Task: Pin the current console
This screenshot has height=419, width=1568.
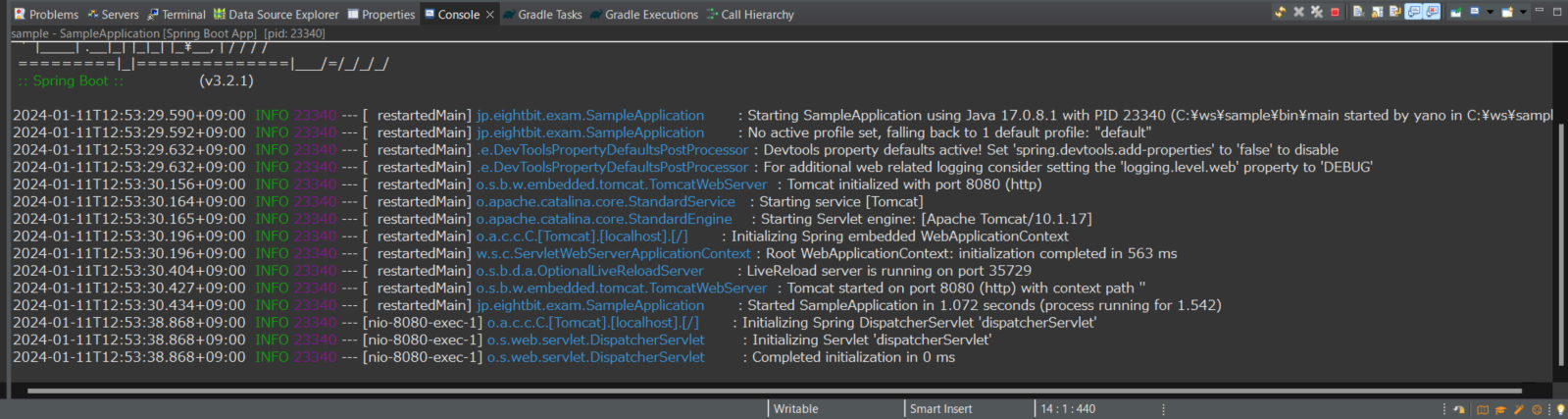Action: click(x=1456, y=12)
